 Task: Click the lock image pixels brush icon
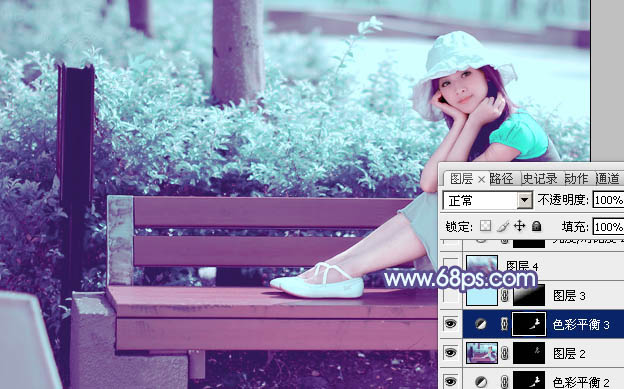click(503, 227)
